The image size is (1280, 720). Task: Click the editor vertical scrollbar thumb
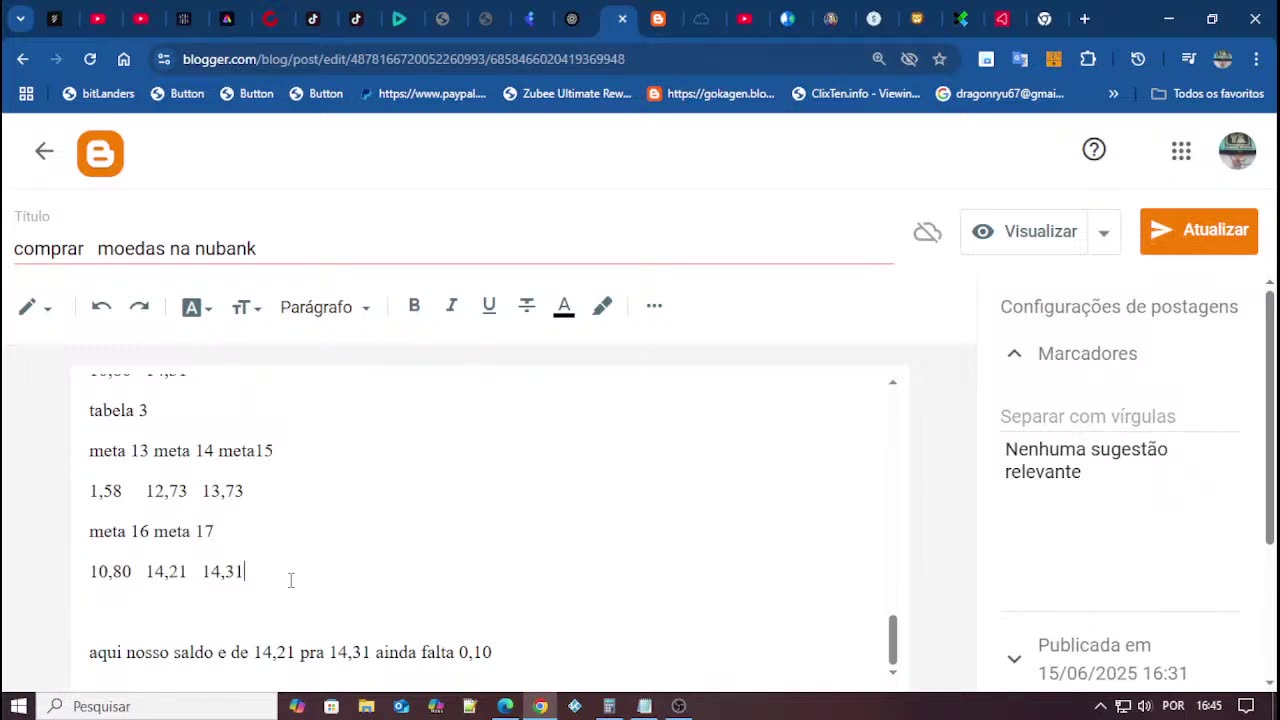(x=893, y=640)
